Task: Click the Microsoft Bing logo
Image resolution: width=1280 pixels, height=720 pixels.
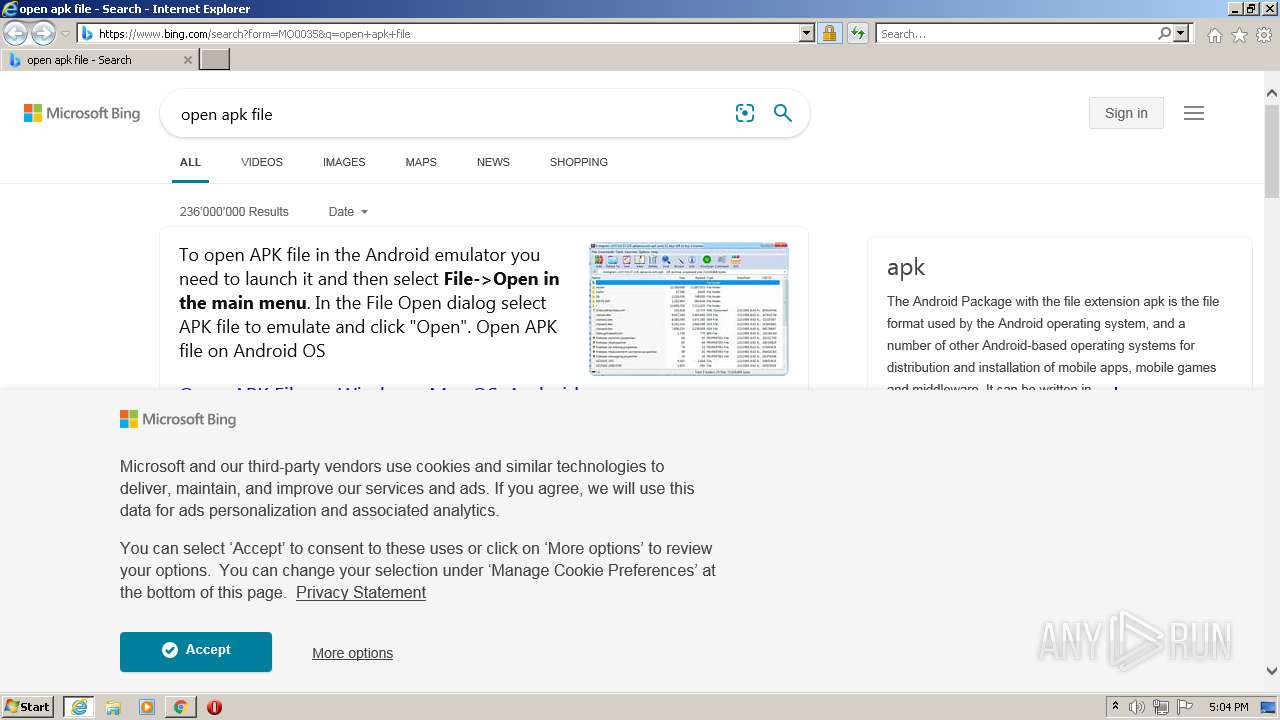Action: click(x=82, y=113)
